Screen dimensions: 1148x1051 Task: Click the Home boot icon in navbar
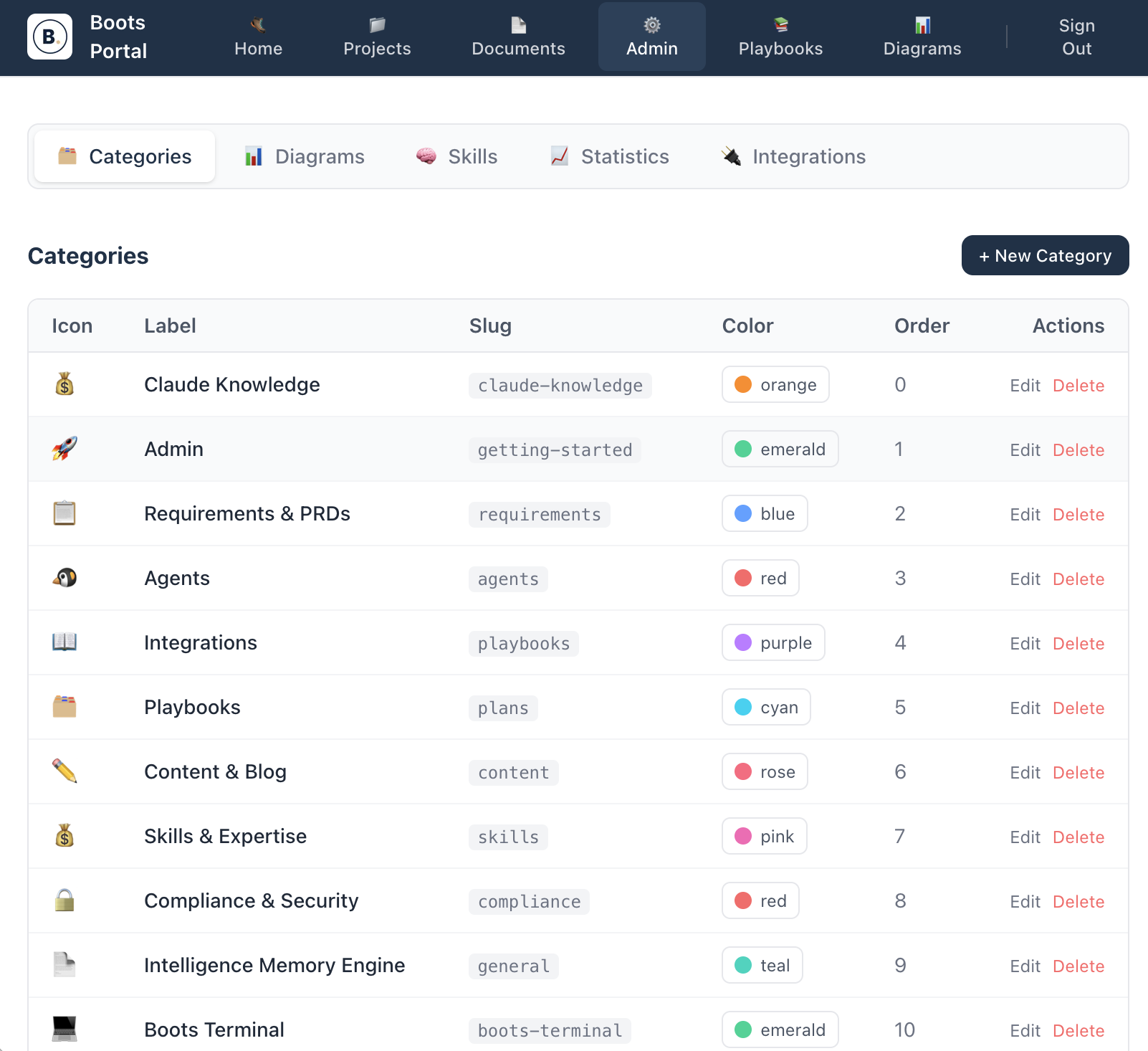pos(258,25)
